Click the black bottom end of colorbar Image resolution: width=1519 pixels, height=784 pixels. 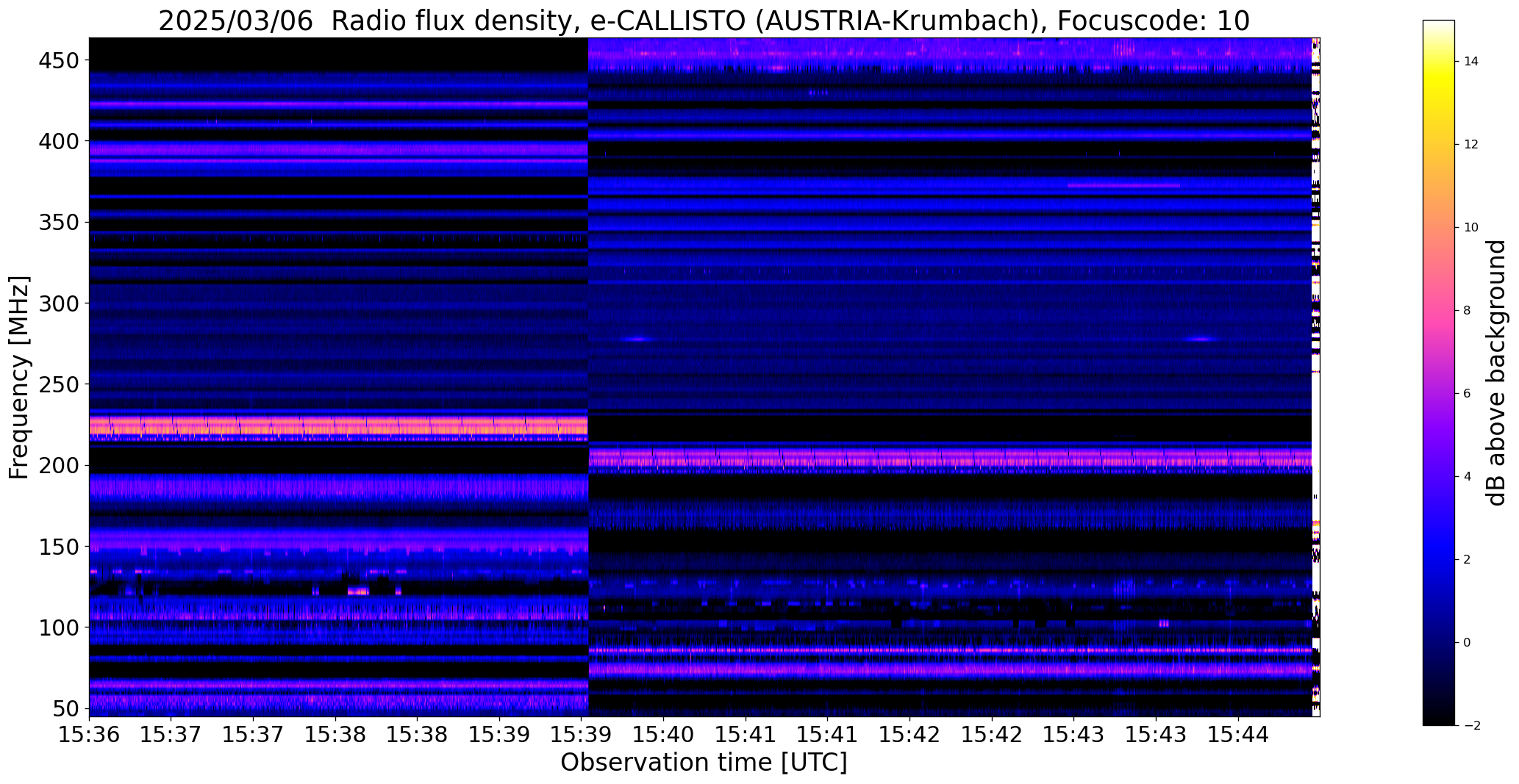pos(1438,720)
